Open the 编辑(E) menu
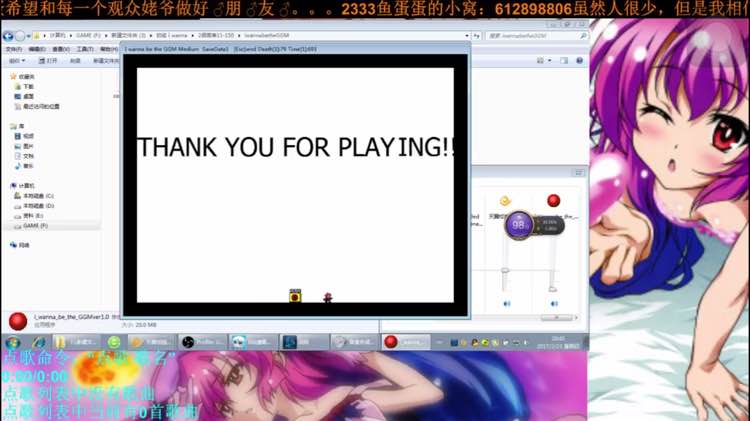The height and width of the screenshot is (421, 750). point(37,49)
